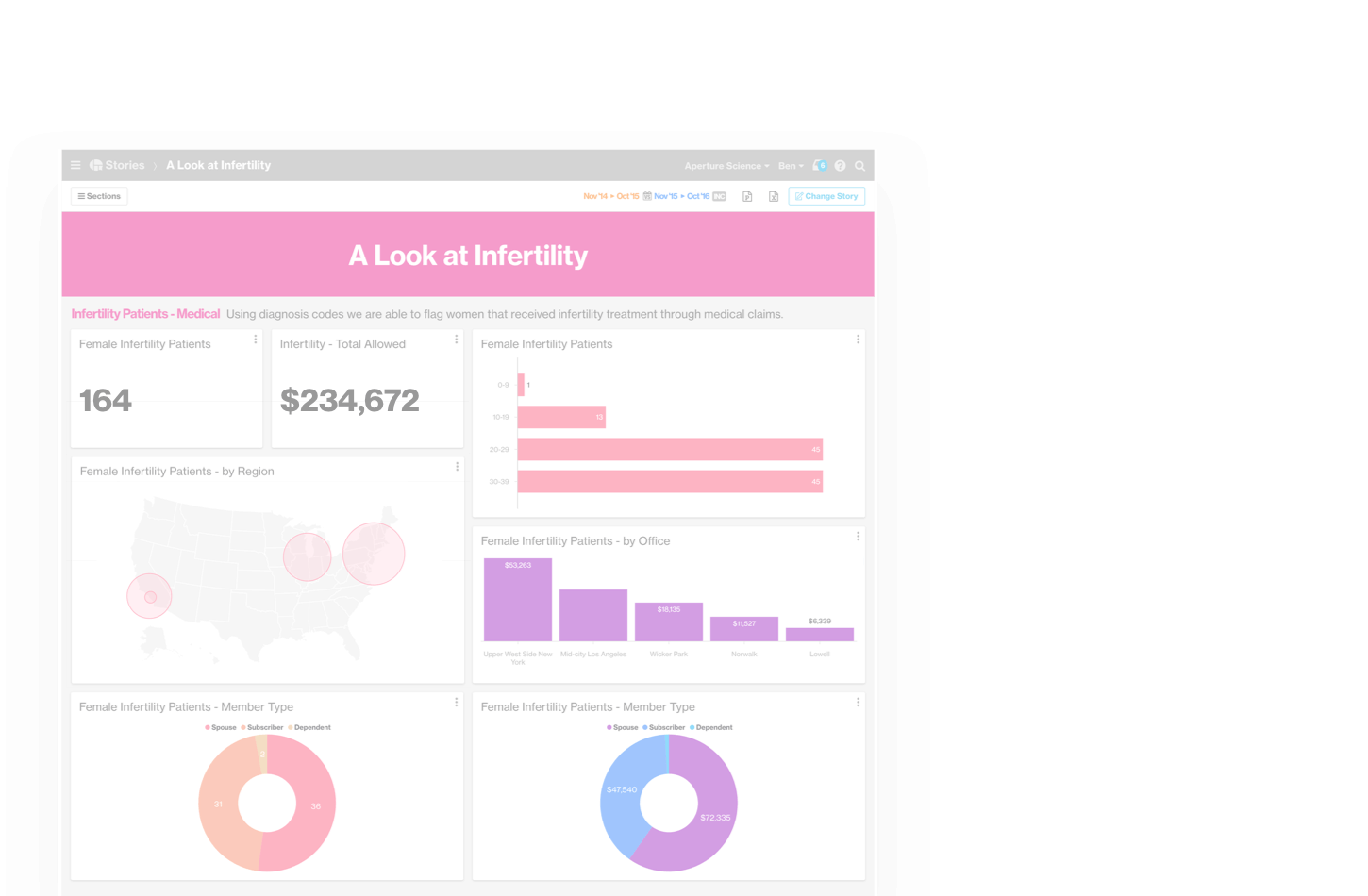Toggle the INC indicator next to date range
This screenshot has width=1368, height=896.
pyautogui.click(x=720, y=196)
